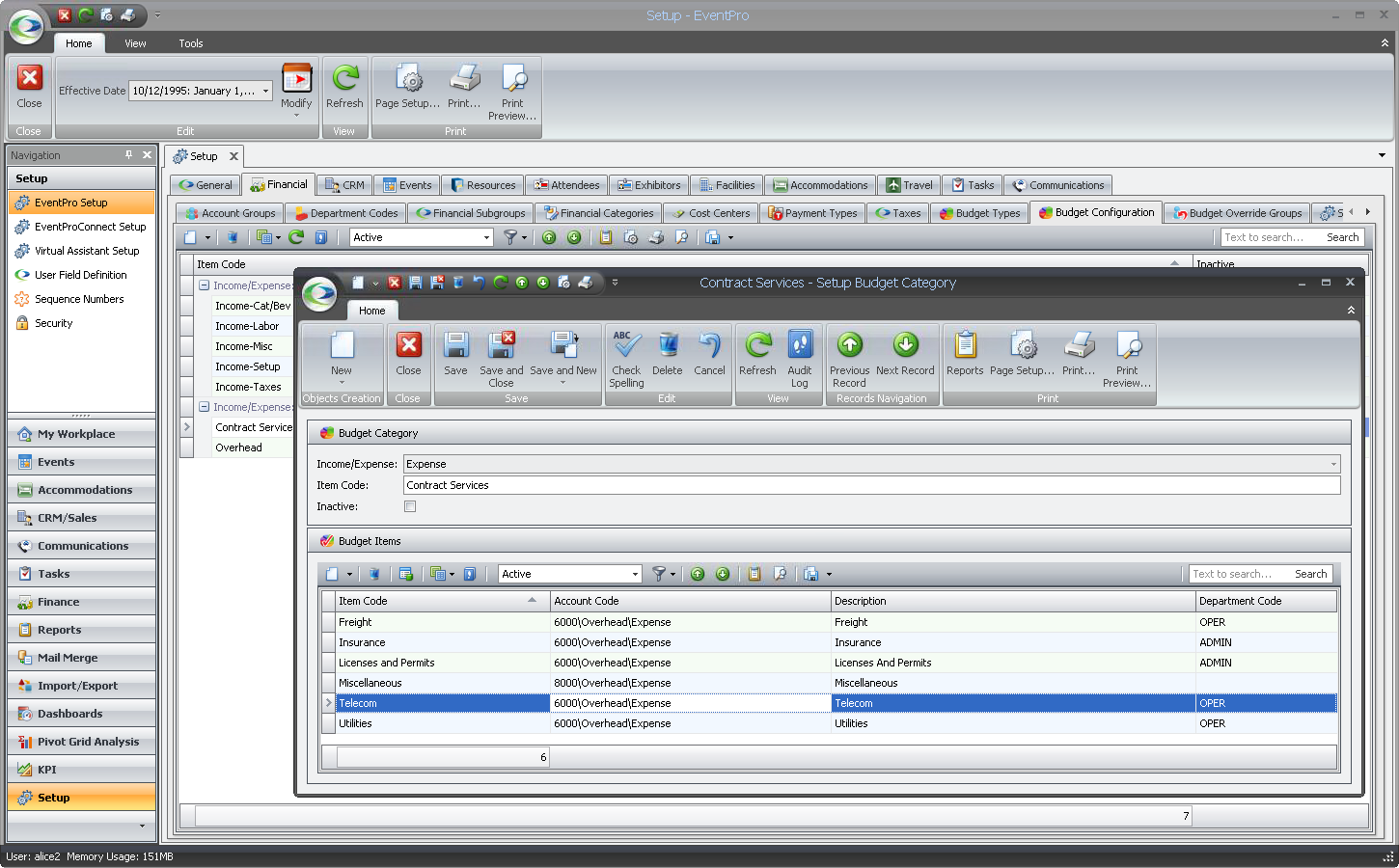Click Print in the Setup ribbon
Image resolution: width=1399 pixels, height=868 pixels.
[x=464, y=87]
